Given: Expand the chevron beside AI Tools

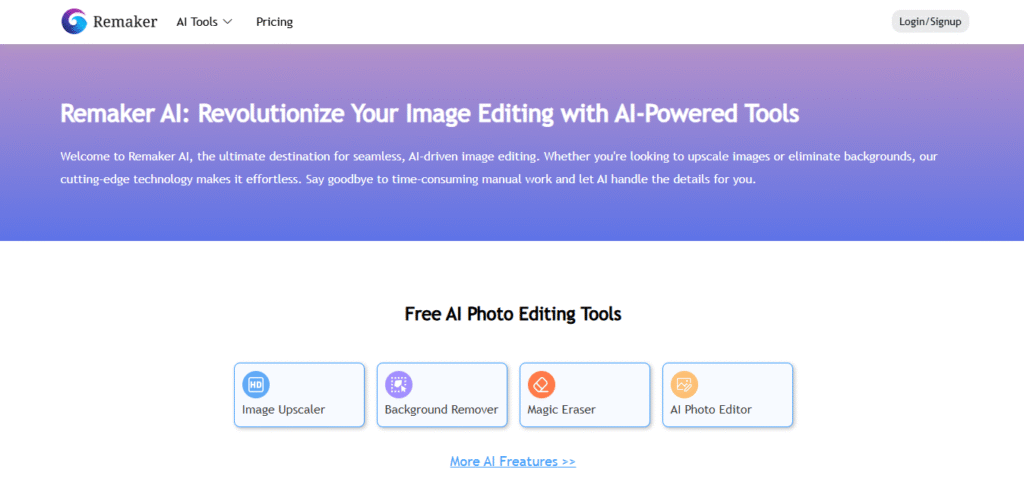Looking at the screenshot, I should [x=228, y=22].
